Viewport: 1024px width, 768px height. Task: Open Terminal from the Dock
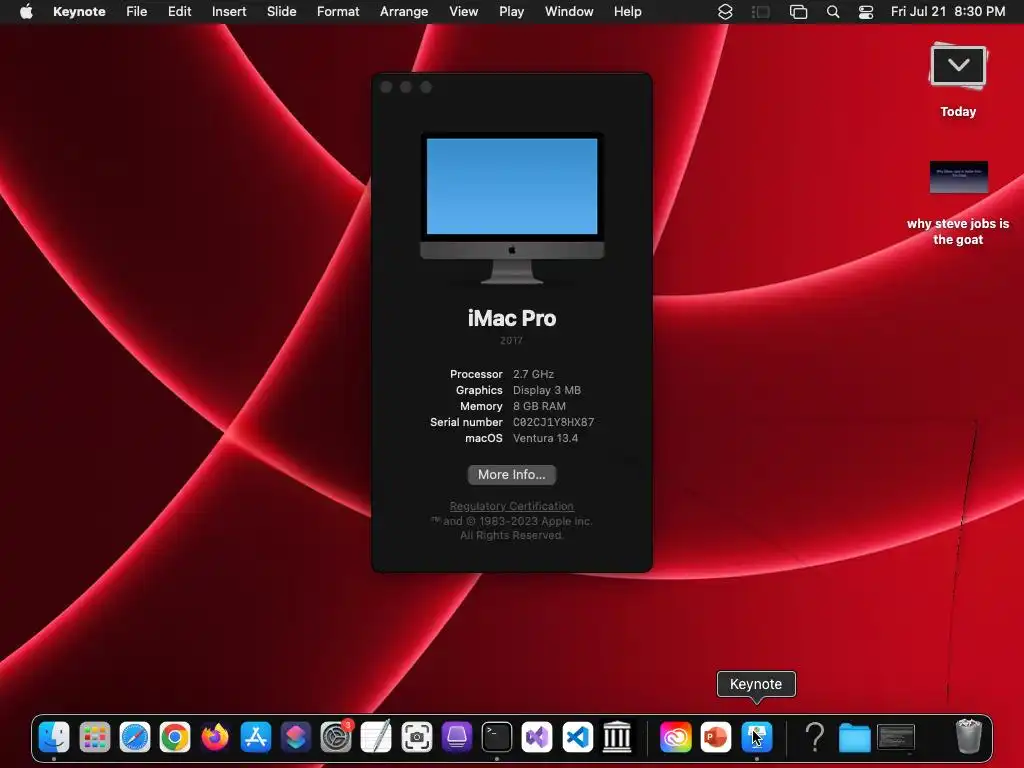pos(497,737)
